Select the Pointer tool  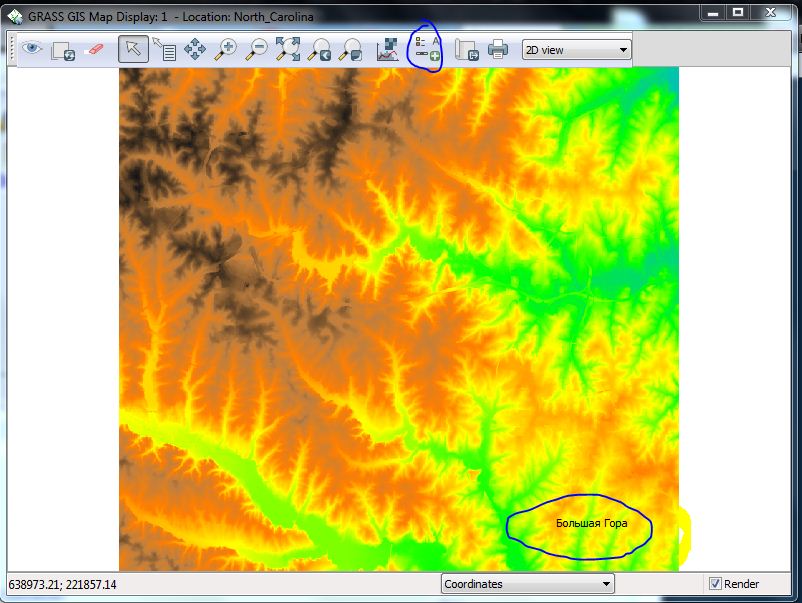tap(133, 47)
